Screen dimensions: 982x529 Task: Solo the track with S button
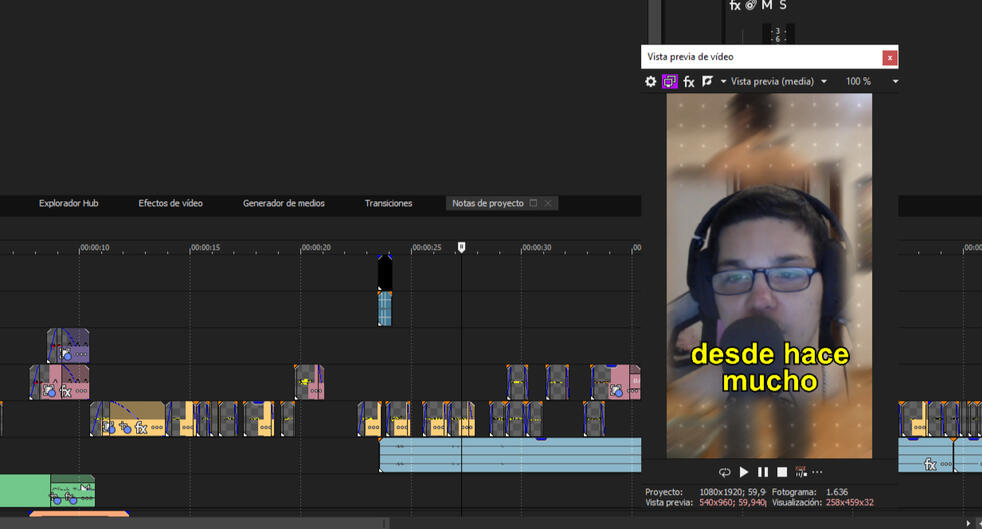click(x=783, y=6)
